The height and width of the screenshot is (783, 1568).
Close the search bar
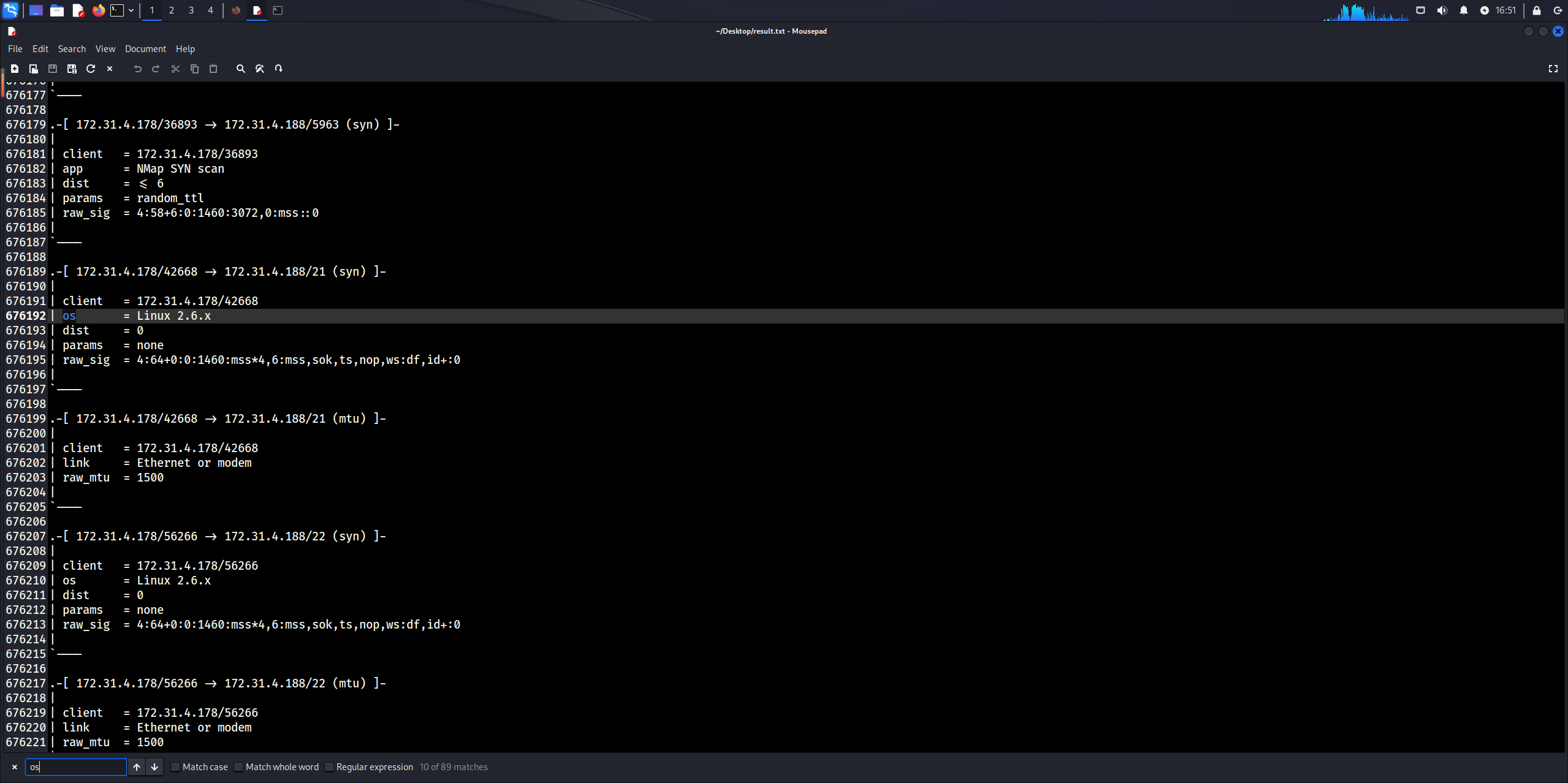coord(15,767)
